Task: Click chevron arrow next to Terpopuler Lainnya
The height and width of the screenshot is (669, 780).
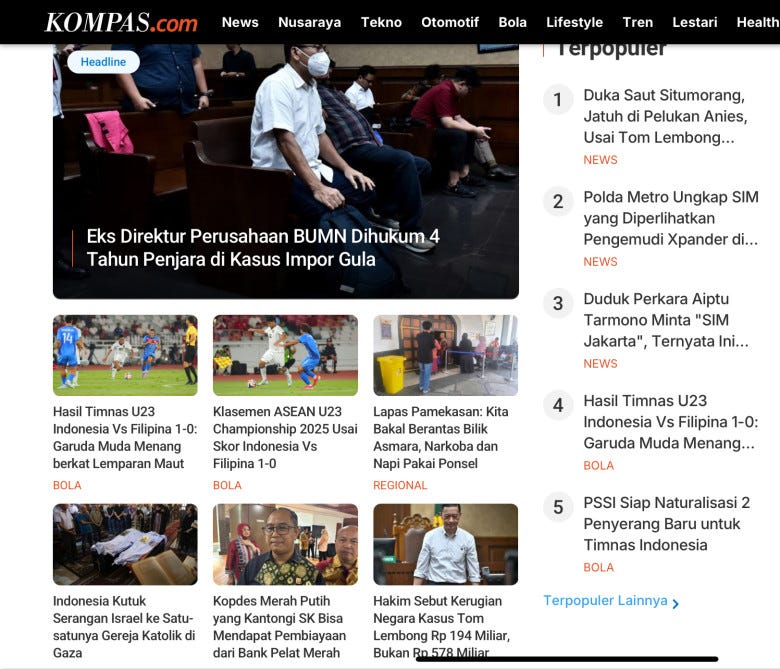Action: tap(675, 603)
